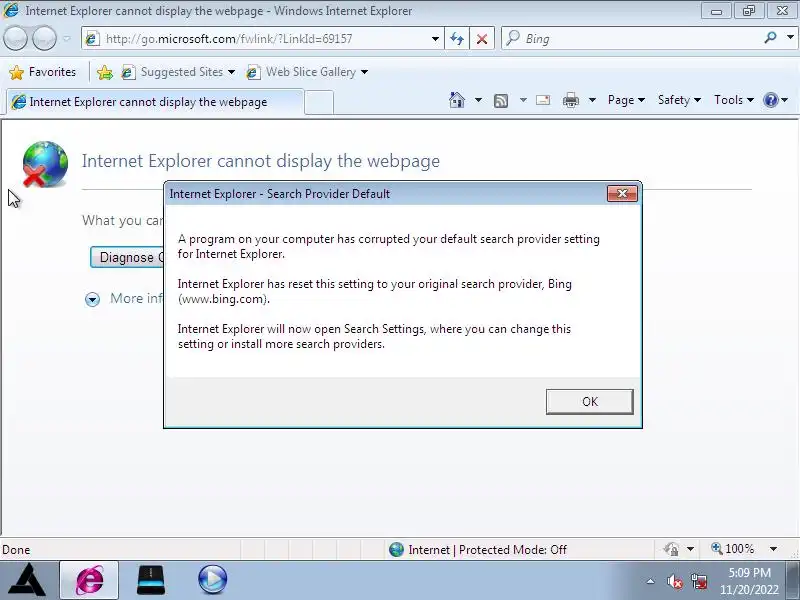Select the 'Internet Explorer cannot display' tab

pos(154,102)
